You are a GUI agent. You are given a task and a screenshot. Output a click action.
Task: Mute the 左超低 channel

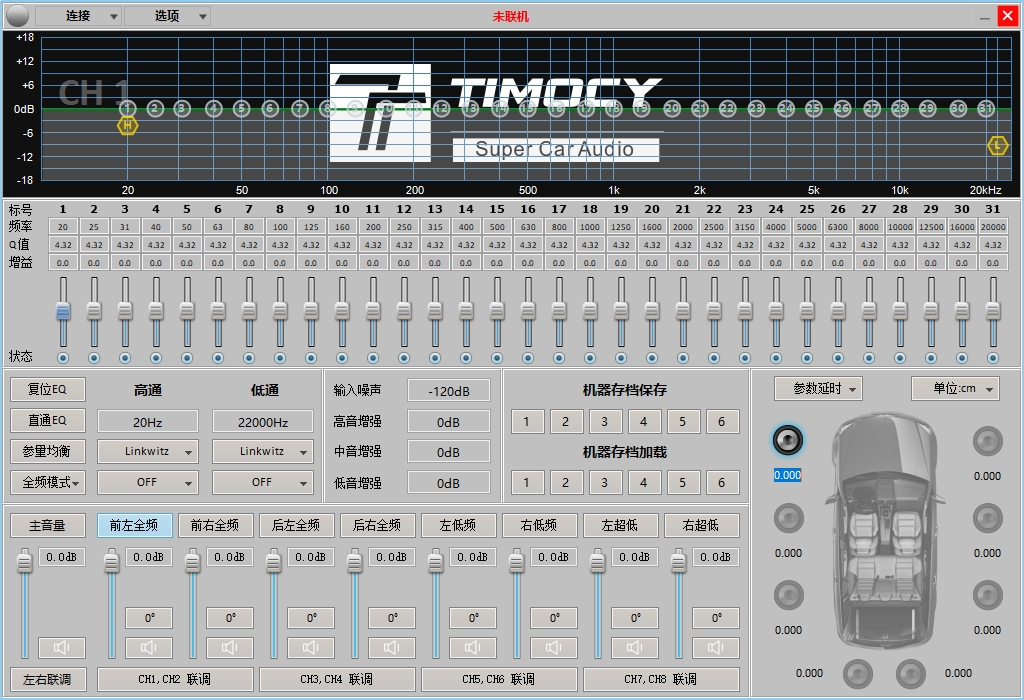coord(635,647)
